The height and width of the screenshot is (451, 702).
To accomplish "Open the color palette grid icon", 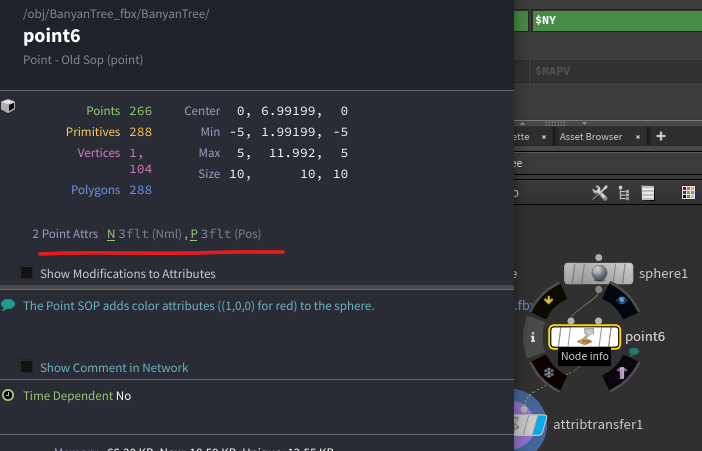I will pos(688,193).
